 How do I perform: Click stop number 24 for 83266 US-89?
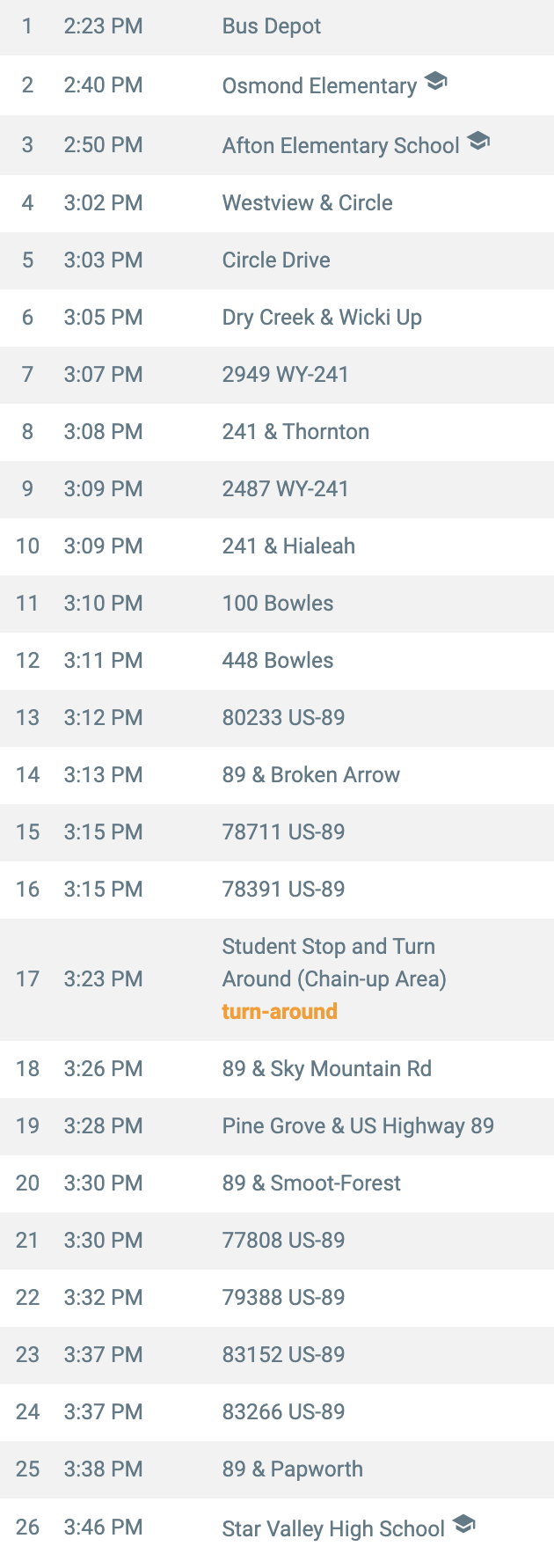(x=27, y=1412)
